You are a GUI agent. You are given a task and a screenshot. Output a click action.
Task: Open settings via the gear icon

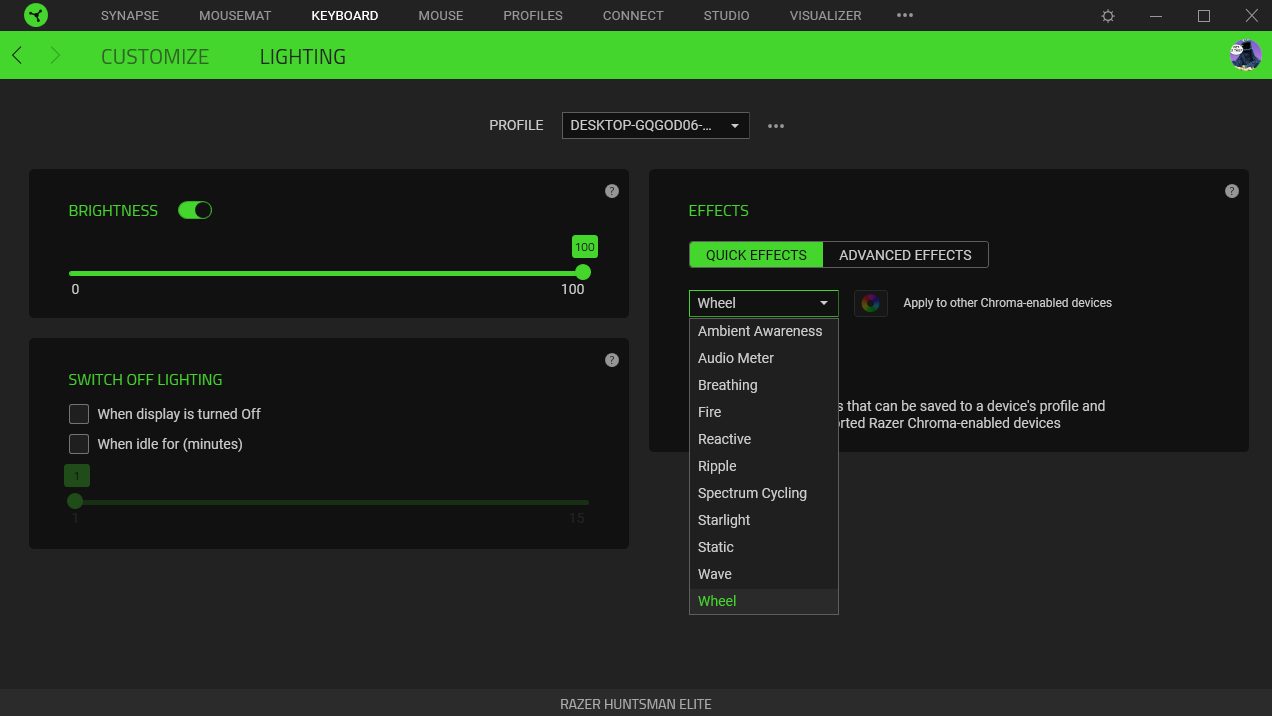[x=1107, y=16]
